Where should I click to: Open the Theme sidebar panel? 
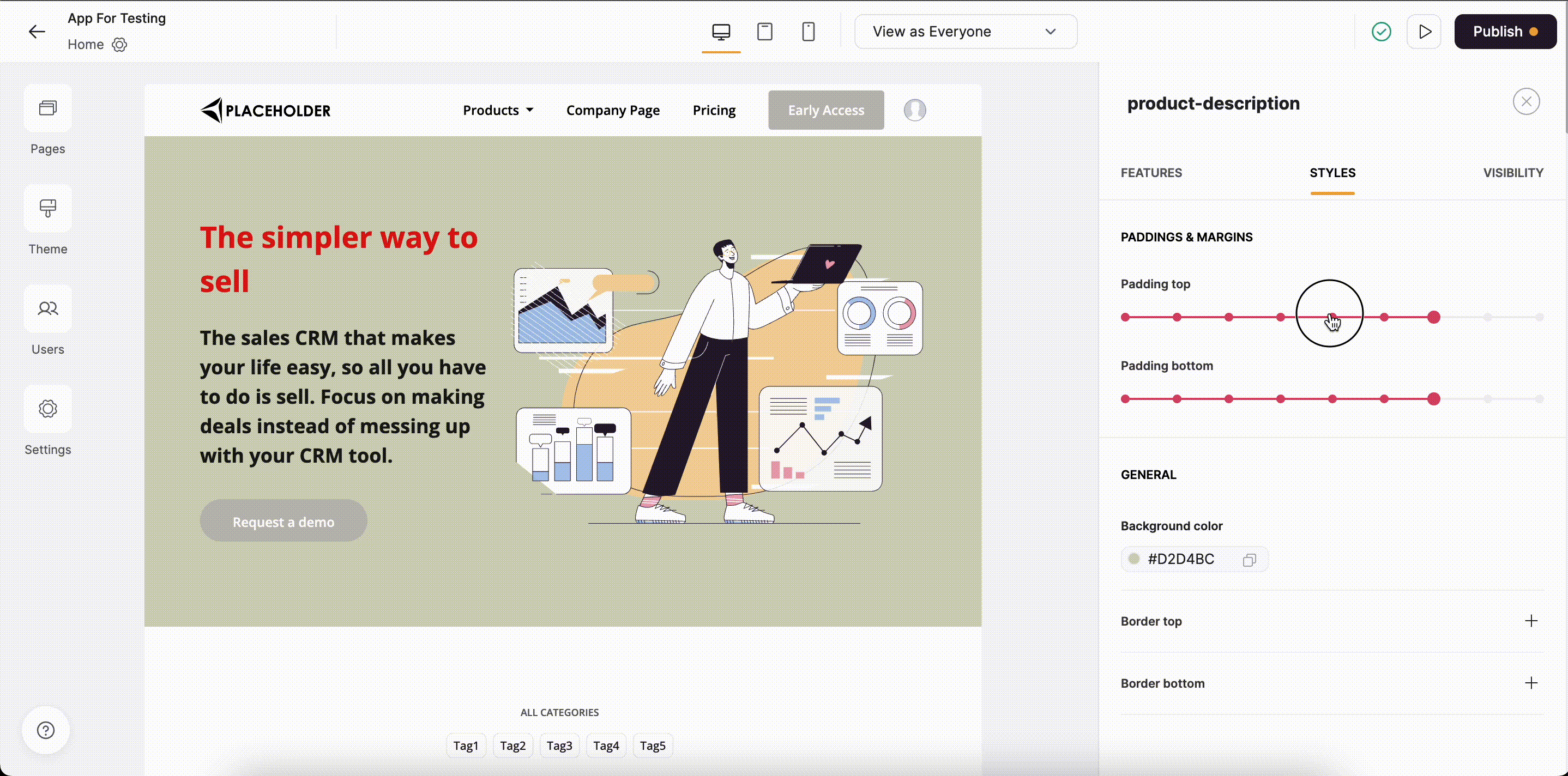(x=47, y=209)
